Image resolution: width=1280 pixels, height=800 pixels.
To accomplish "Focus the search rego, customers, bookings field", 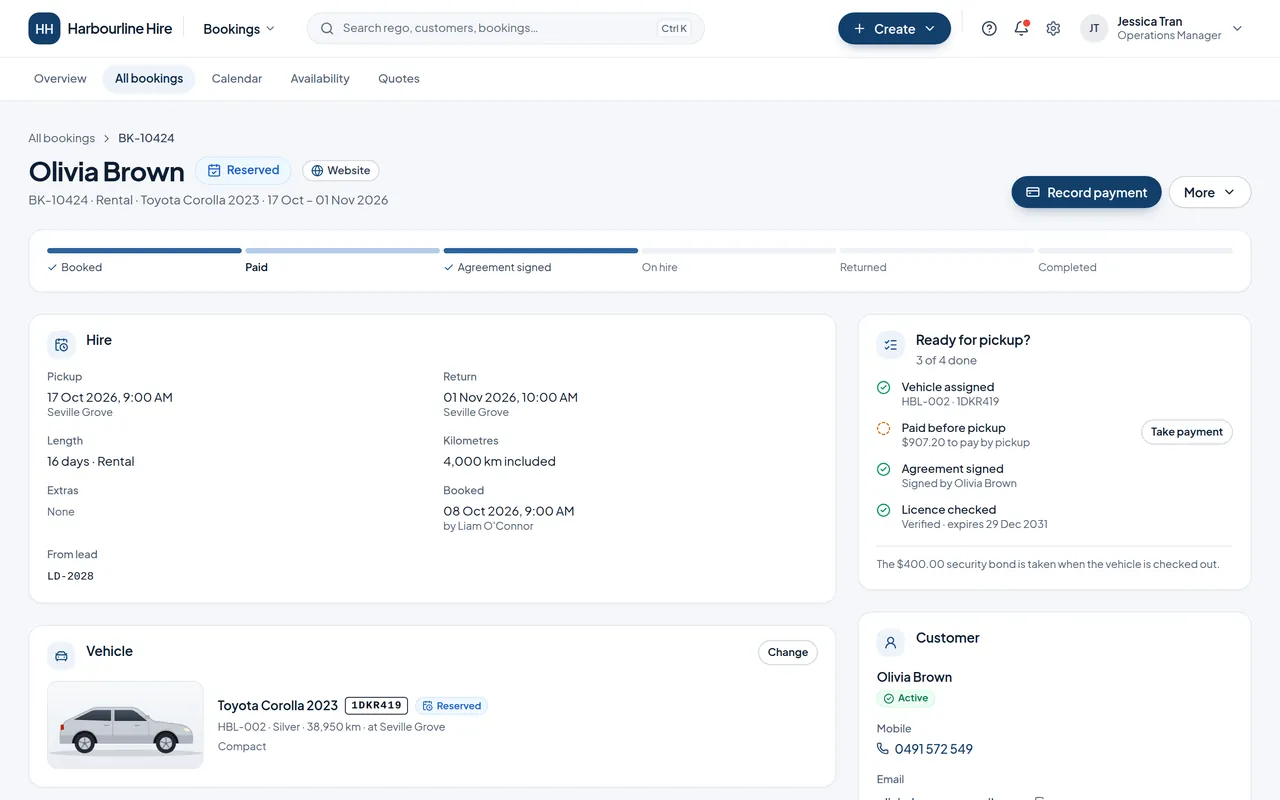I will click(505, 29).
